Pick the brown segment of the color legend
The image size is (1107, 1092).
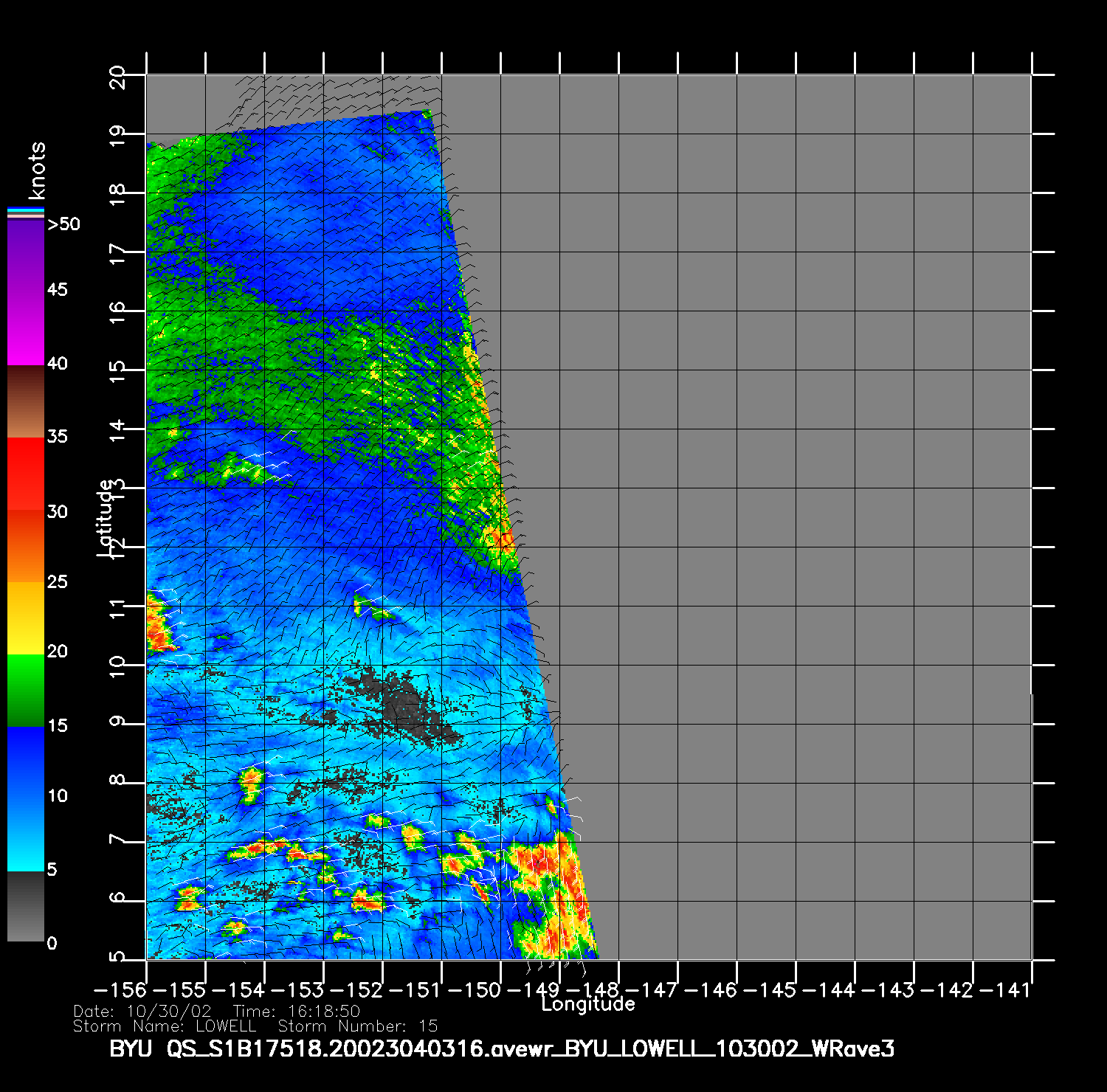click(25, 402)
